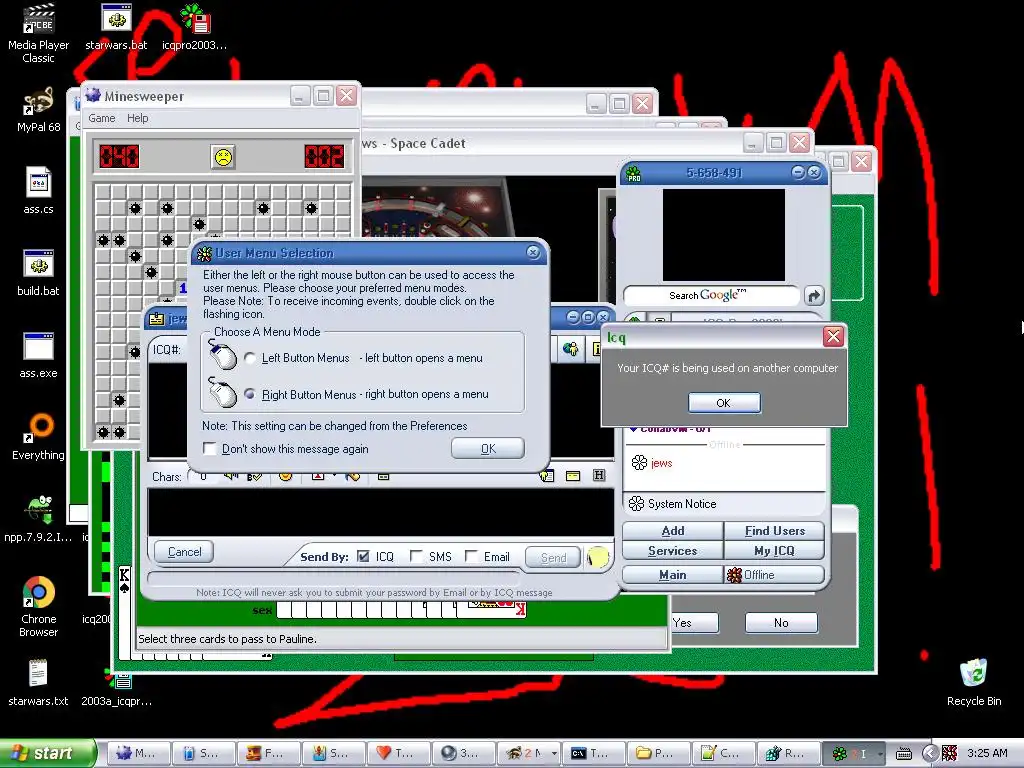Click OK in User Menu Selection dialog
The image size is (1024, 768).
click(488, 449)
